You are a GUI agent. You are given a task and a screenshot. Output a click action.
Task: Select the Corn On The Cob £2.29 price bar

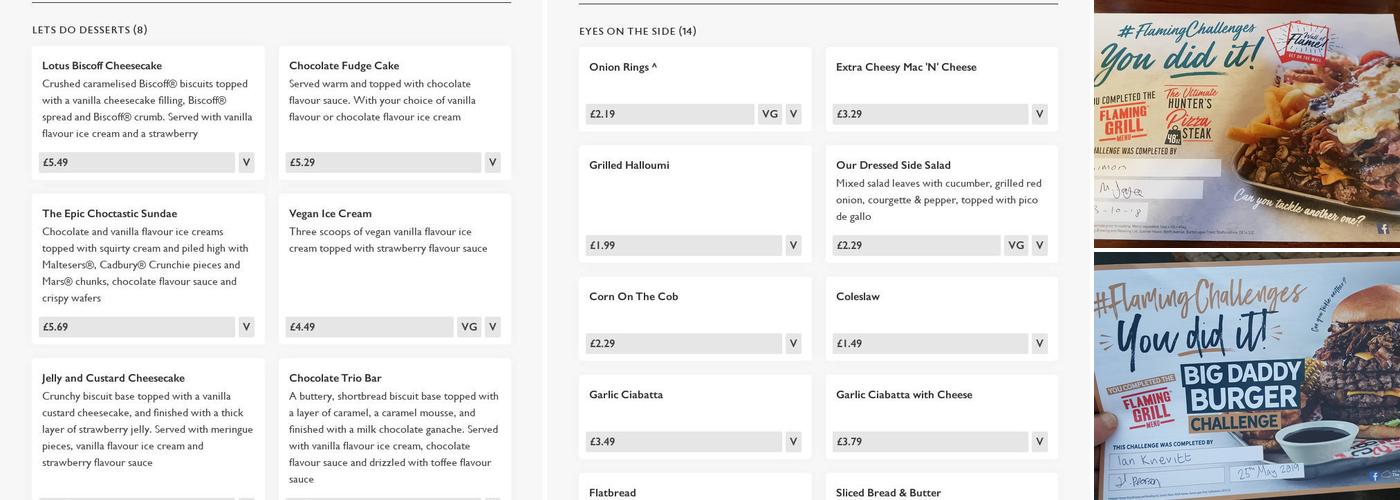click(x=684, y=343)
